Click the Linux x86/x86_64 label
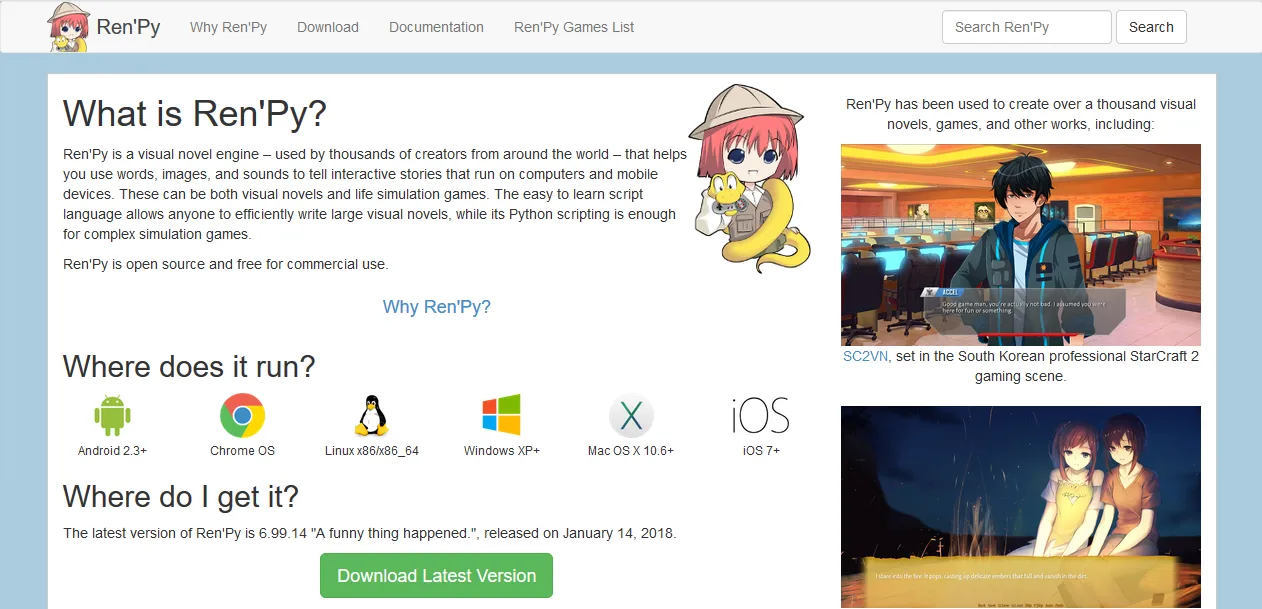The height and width of the screenshot is (609, 1262). coord(372,451)
